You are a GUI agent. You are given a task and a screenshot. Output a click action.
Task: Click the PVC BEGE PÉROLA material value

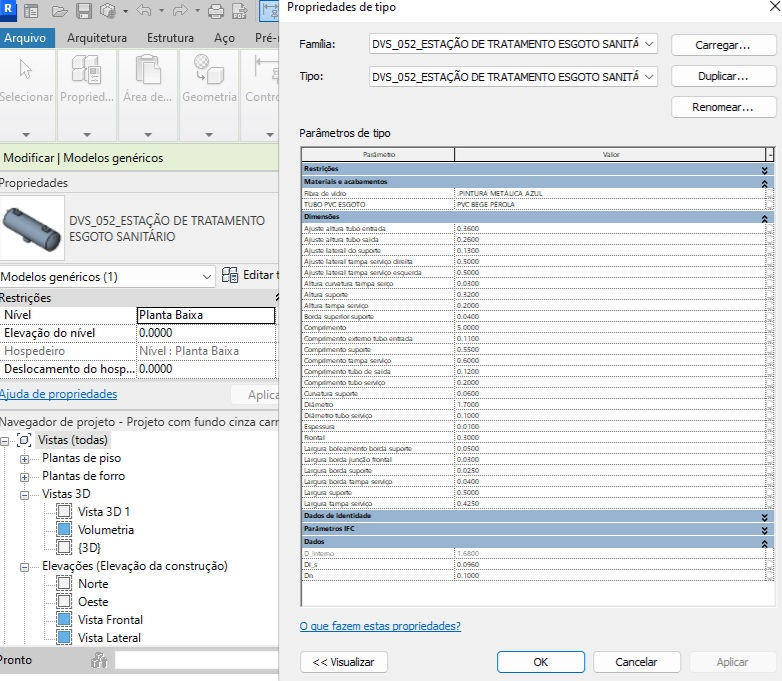610,205
